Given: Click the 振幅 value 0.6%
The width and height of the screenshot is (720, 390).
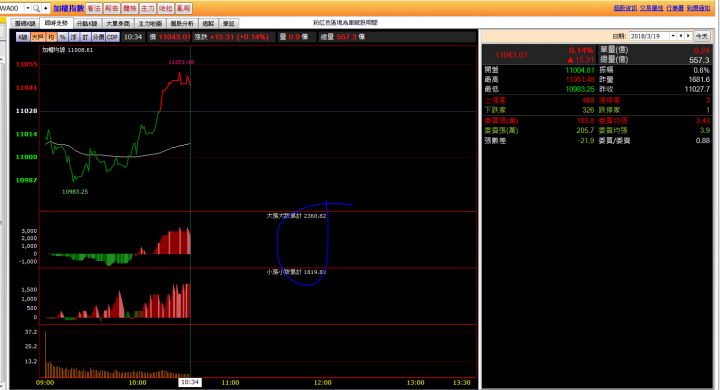Looking at the screenshot, I should (702, 70).
